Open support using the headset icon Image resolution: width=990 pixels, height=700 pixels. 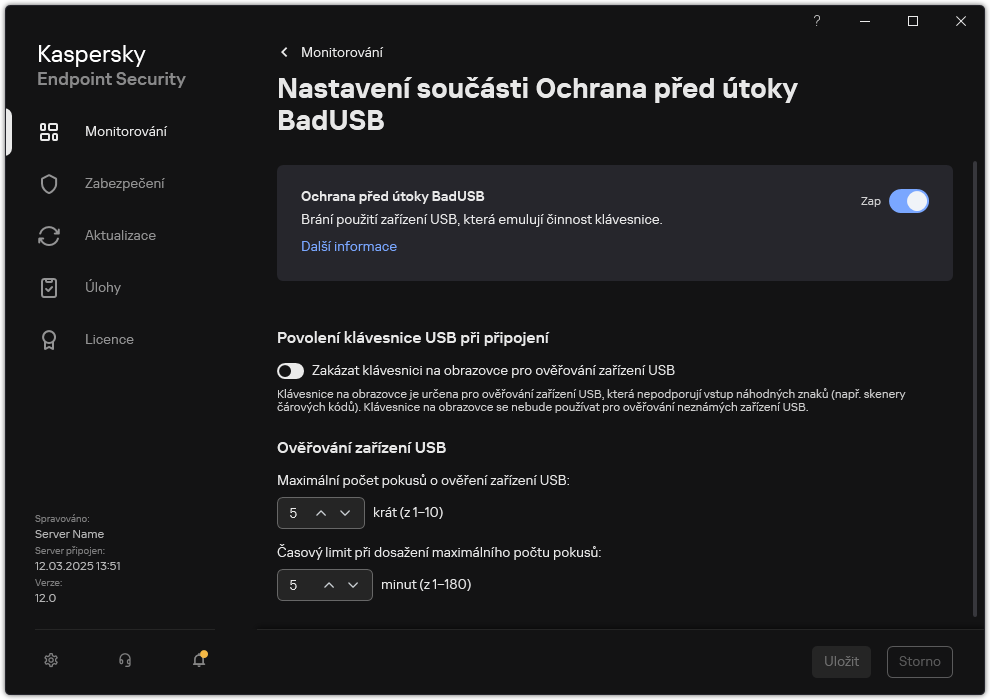[x=124, y=660]
